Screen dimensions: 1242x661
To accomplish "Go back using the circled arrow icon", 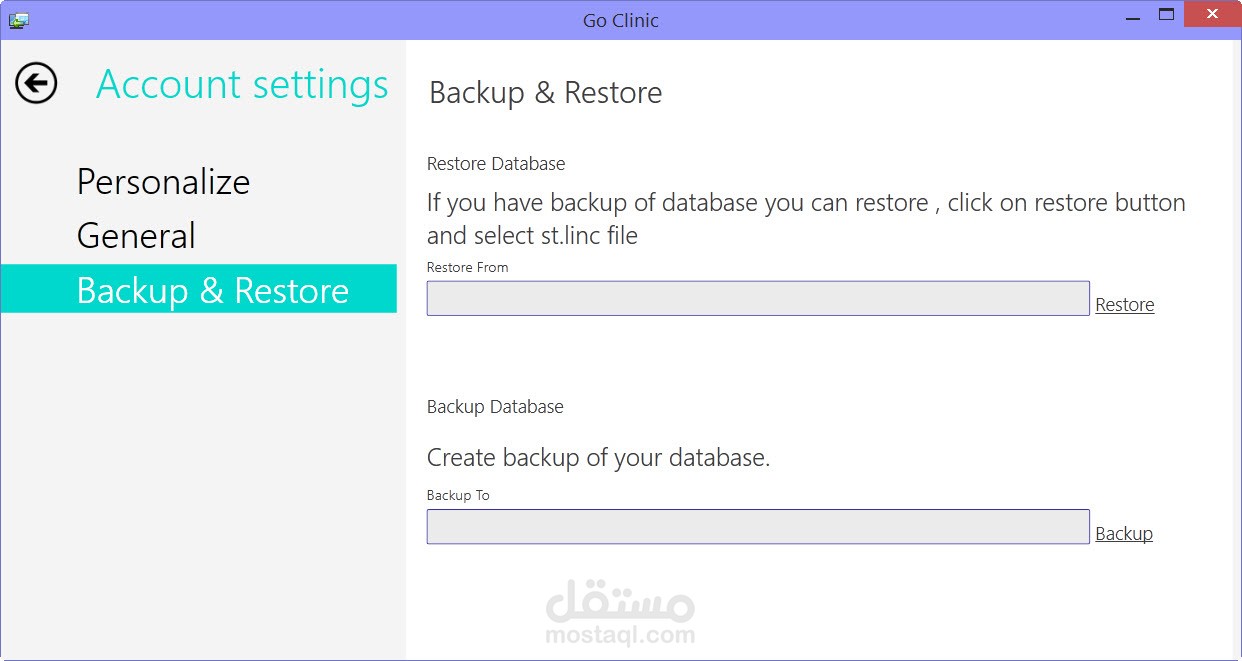I will point(36,83).
